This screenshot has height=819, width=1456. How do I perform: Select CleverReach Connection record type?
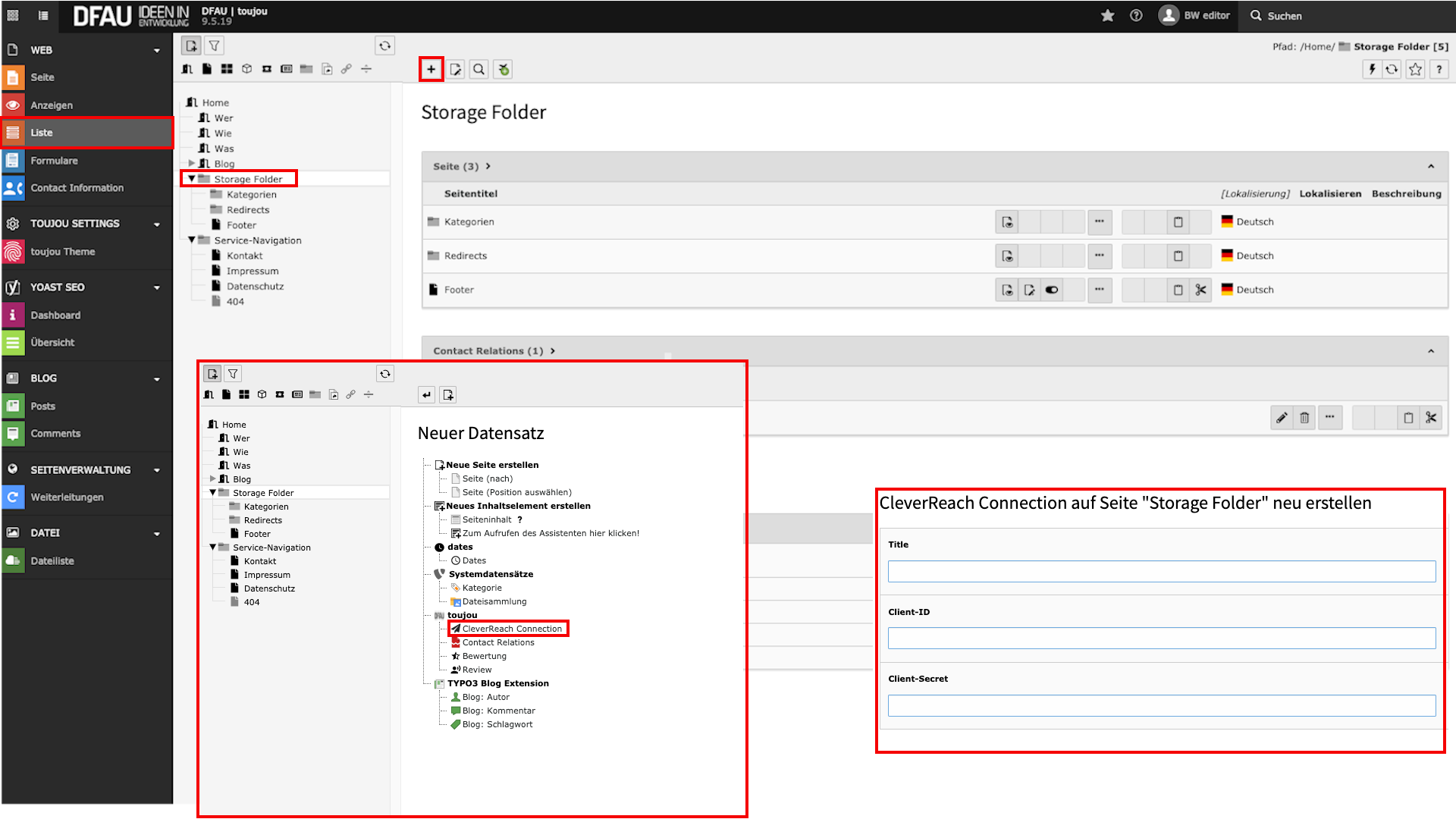pos(512,629)
